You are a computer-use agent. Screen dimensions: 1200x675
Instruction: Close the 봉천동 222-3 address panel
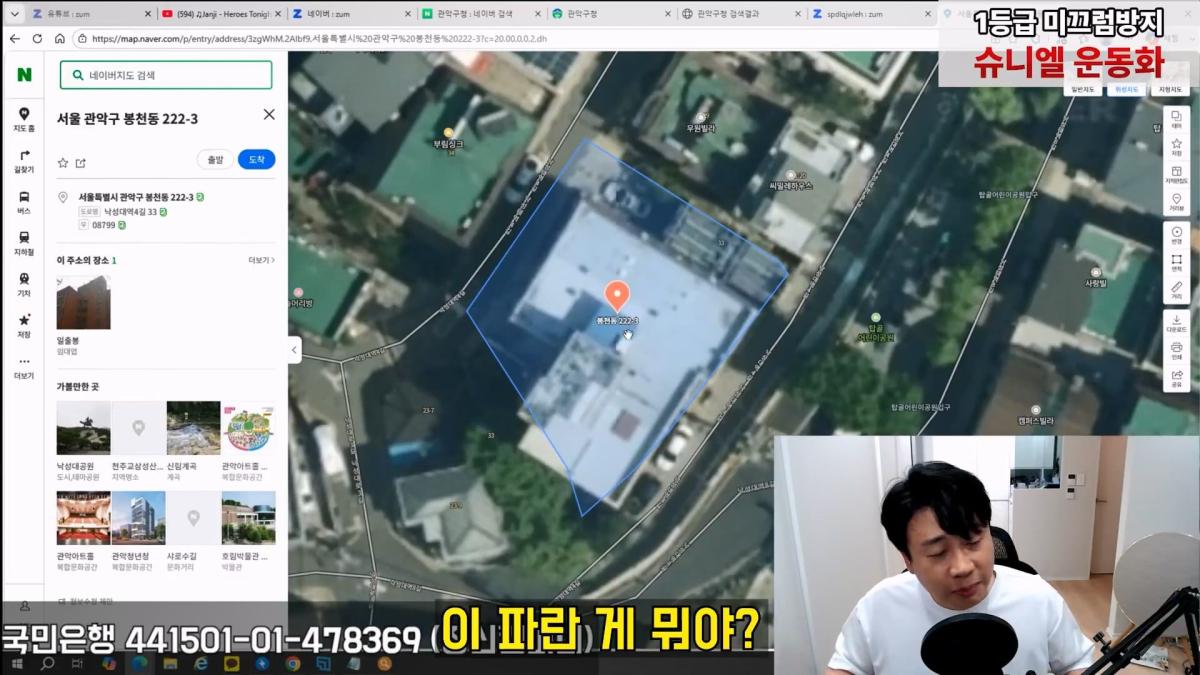coord(269,115)
